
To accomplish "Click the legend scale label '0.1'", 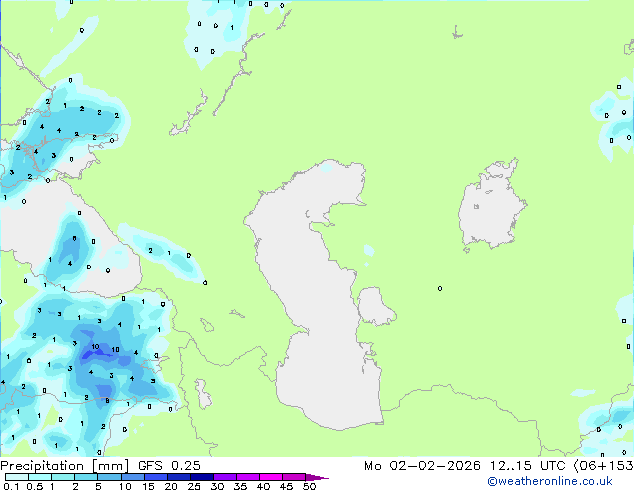I will tap(11, 486).
